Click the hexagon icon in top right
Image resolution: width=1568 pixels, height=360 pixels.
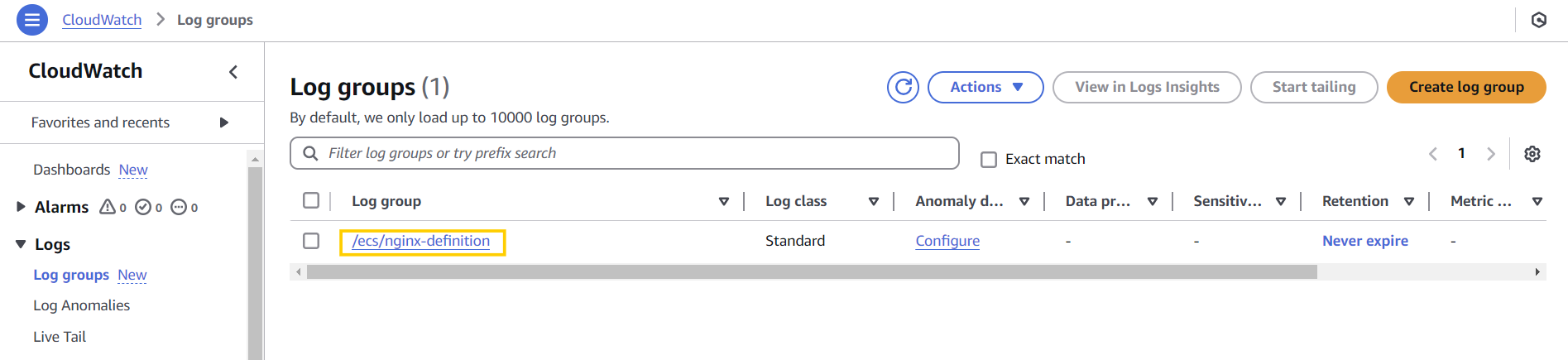pyautogui.click(x=1538, y=20)
